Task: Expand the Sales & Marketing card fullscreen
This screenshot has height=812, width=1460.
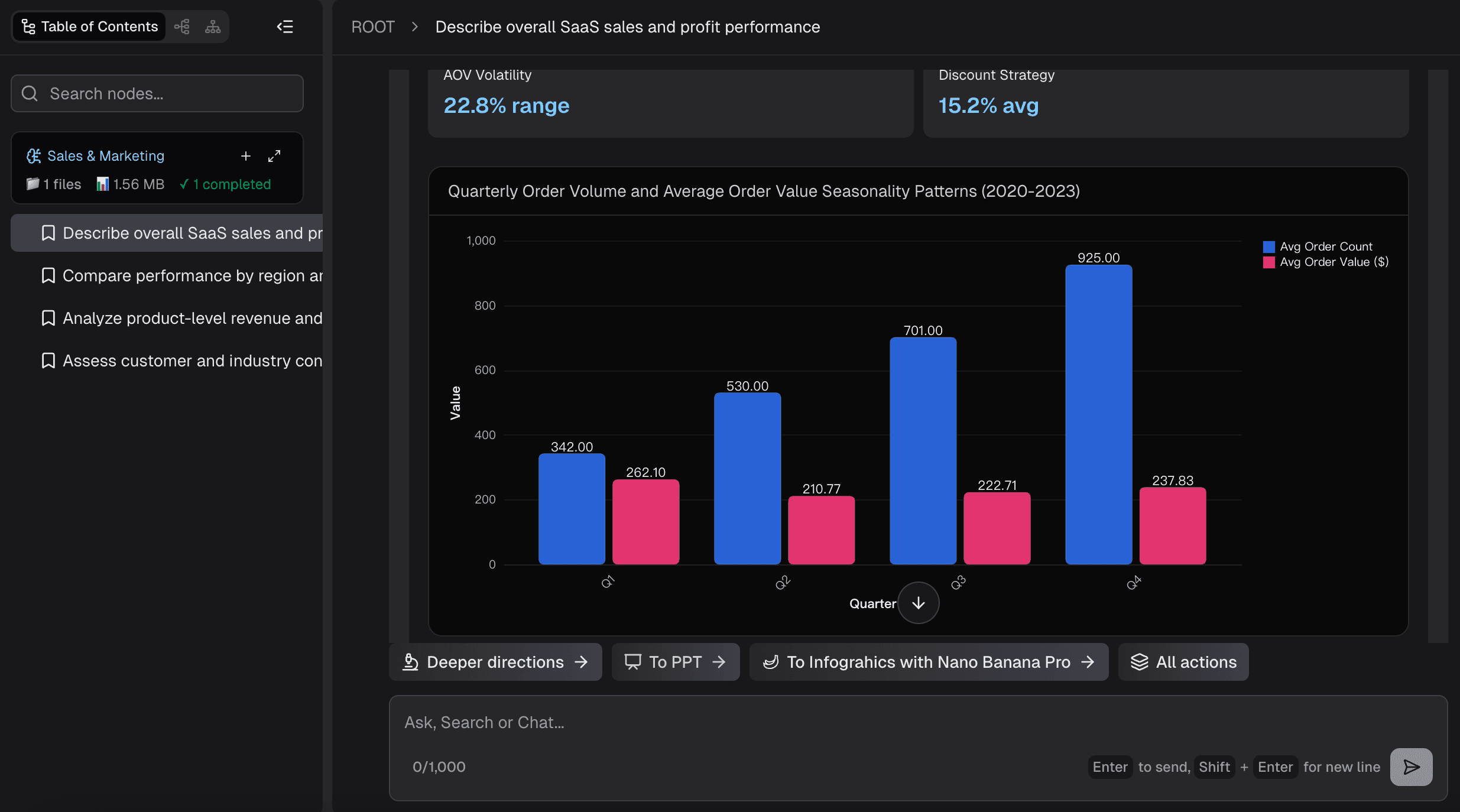Action: 274,156
